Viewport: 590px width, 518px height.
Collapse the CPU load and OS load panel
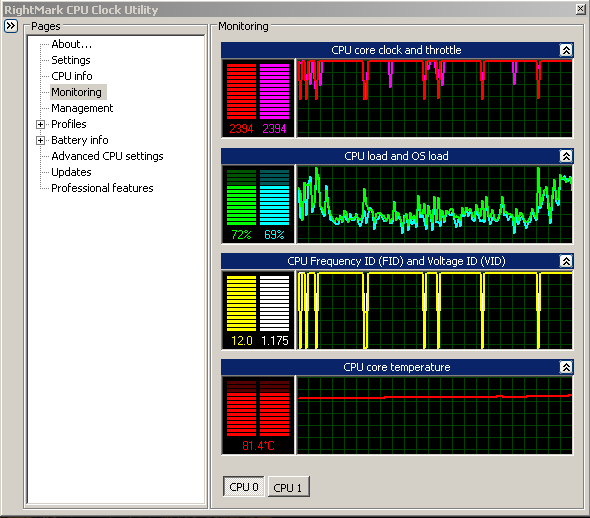(566, 156)
